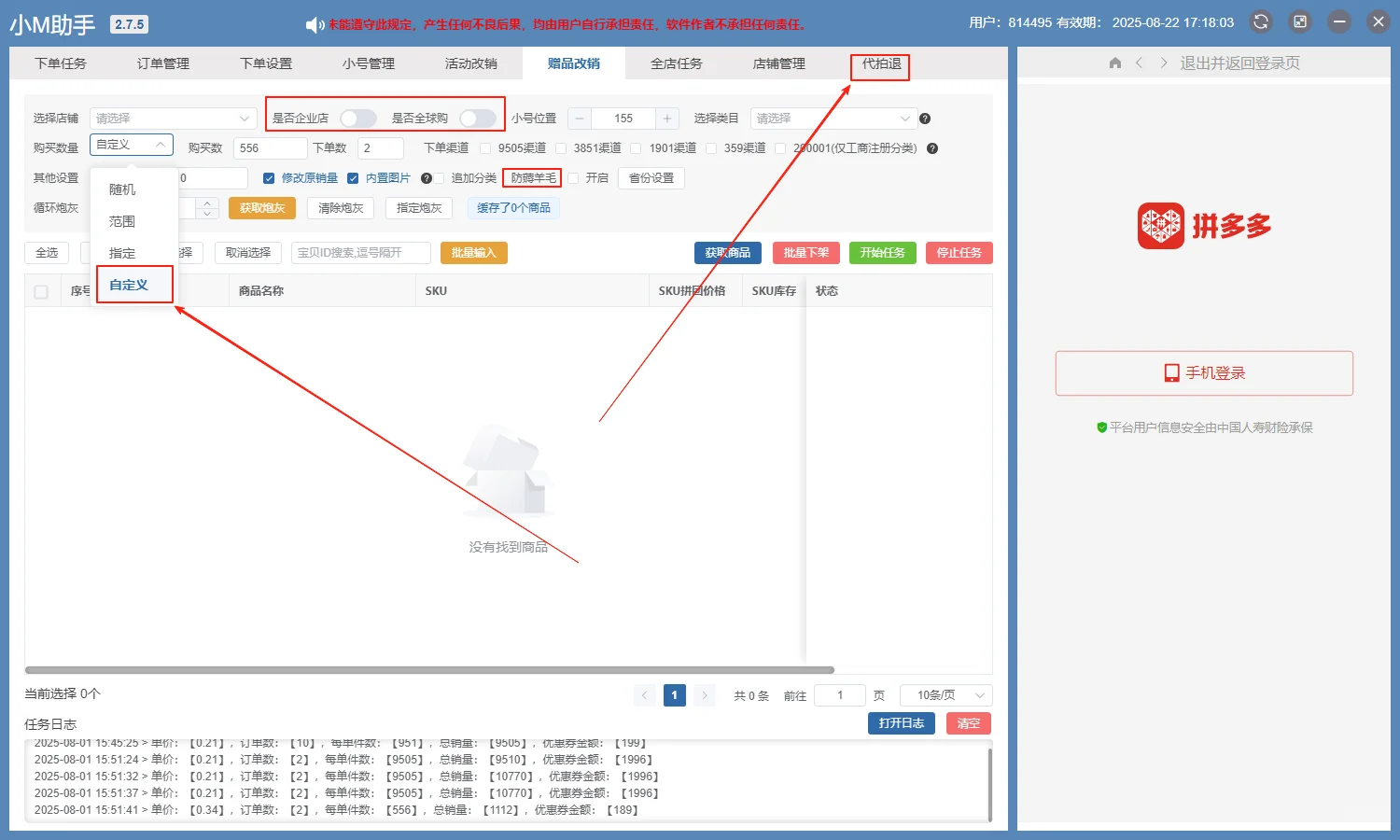Click the 打开日志 button
This screenshot has width=1400, height=840.
click(x=902, y=723)
